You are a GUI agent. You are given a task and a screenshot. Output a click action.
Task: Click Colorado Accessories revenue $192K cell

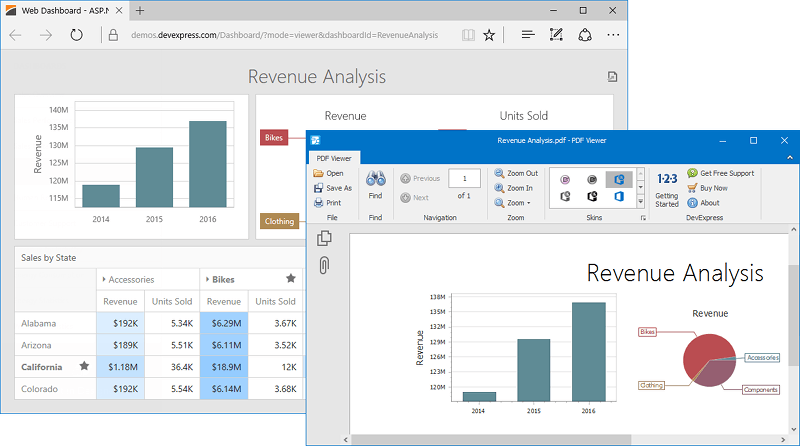point(120,389)
